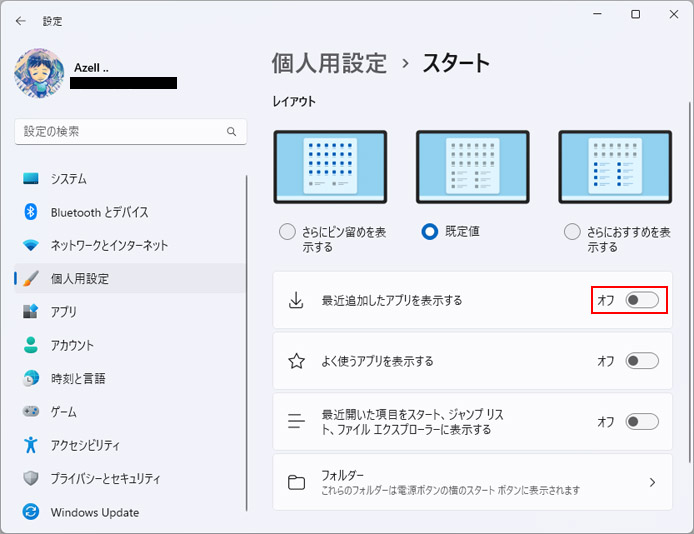The width and height of the screenshot is (694, 534).
Task: Open Bluetooth とデバイス settings icon
Action: pyautogui.click(x=31, y=212)
